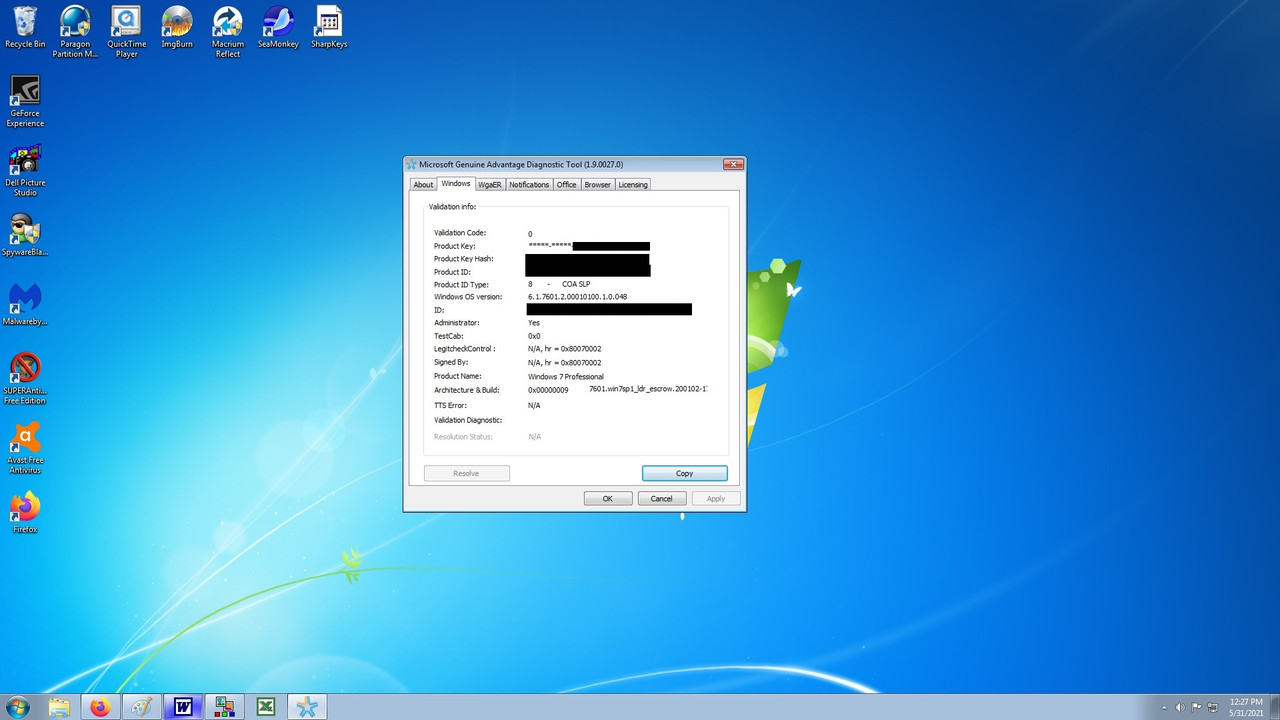Viewport: 1280px width, 720px height.
Task: Launch SharpKeys desktop shortcut
Action: 329,27
